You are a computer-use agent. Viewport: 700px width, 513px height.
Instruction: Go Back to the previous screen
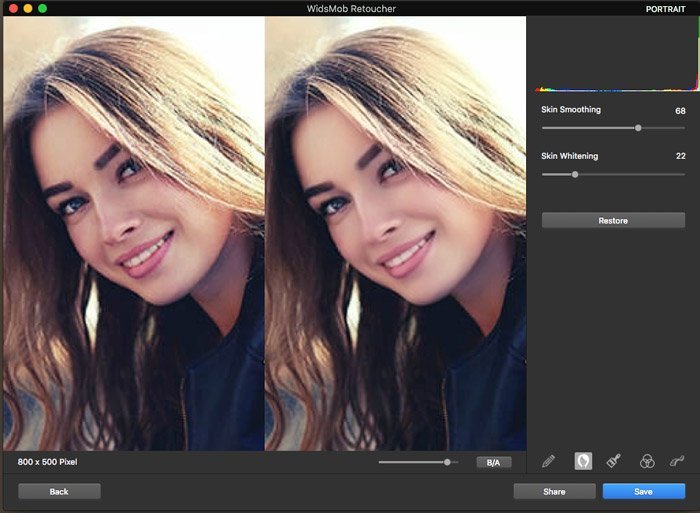[59, 491]
